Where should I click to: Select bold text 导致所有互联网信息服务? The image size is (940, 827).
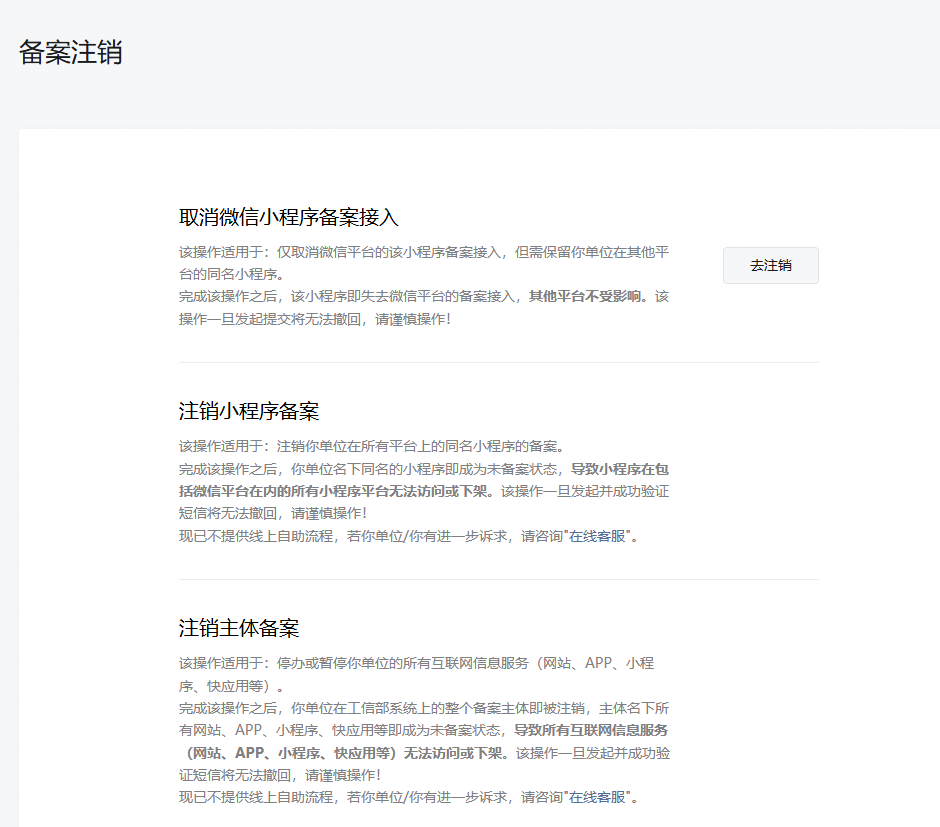[591, 731]
